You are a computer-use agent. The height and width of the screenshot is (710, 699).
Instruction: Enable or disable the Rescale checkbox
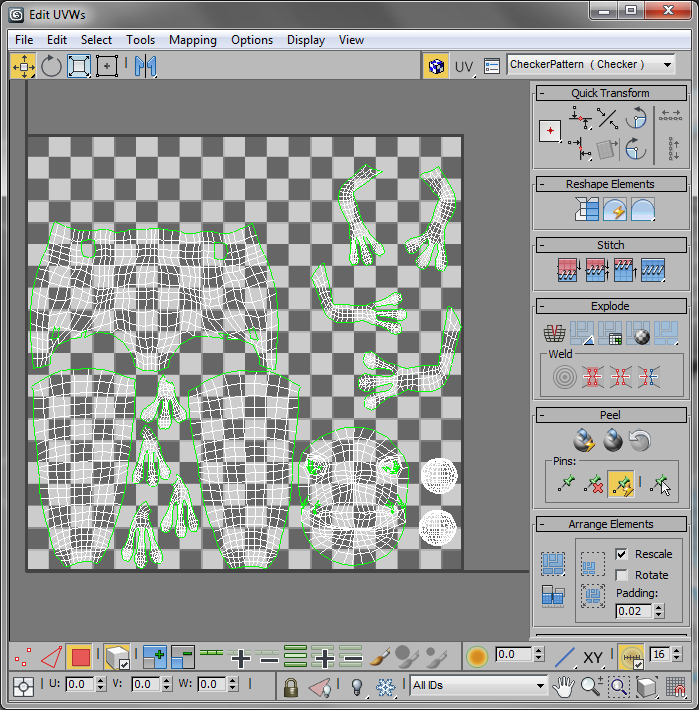click(x=622, y=554)
